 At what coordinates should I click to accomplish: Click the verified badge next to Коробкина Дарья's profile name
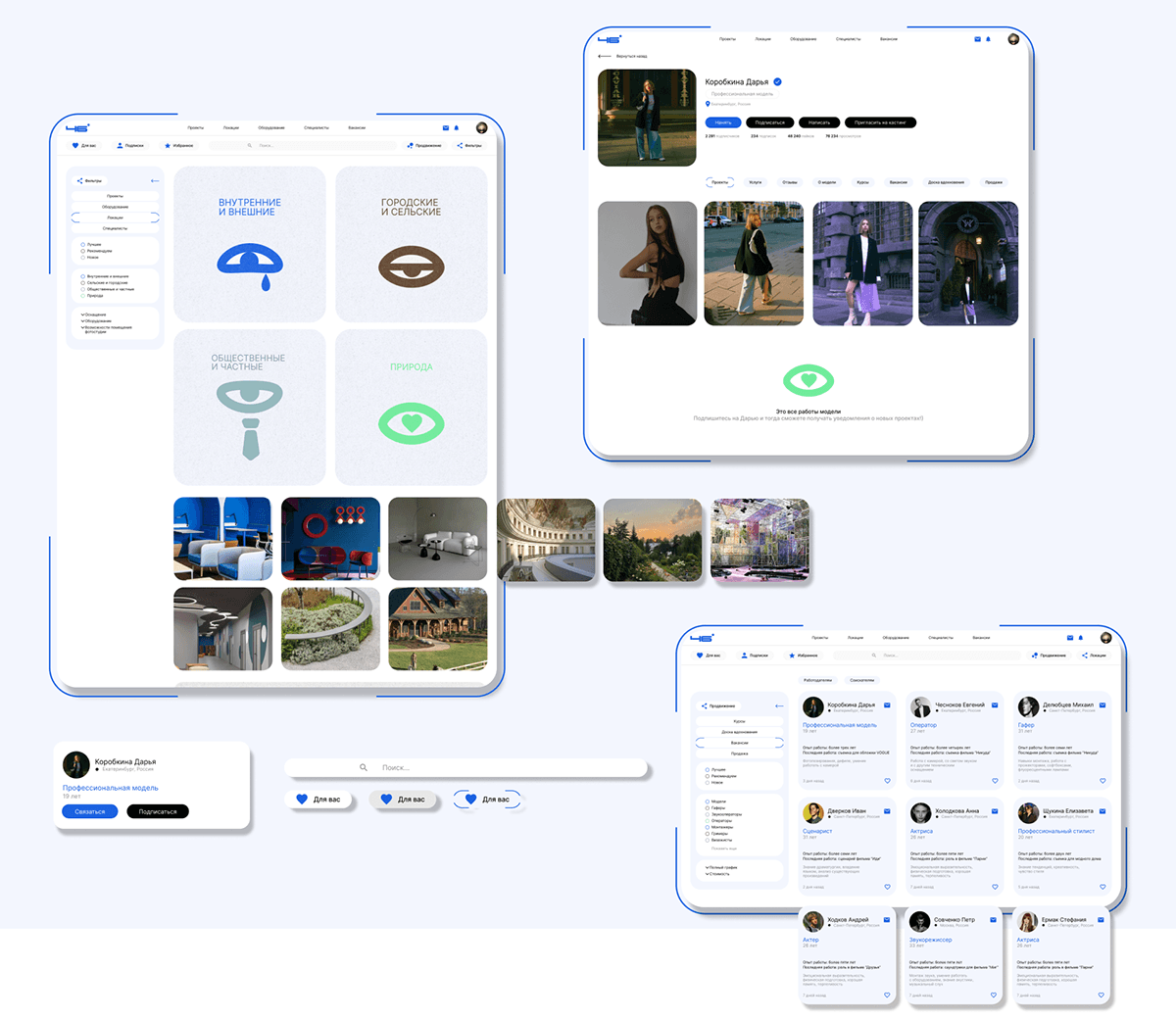coord(777,82)
